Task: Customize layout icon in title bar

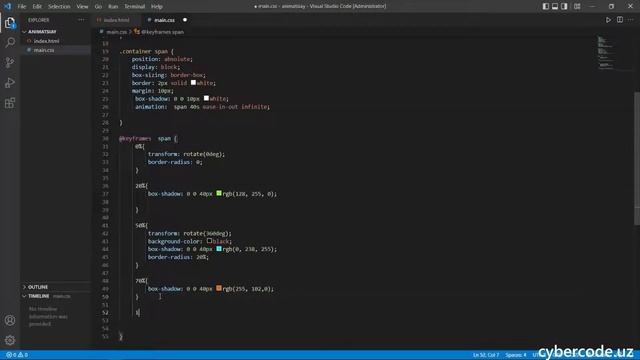Action: [577, 6]
